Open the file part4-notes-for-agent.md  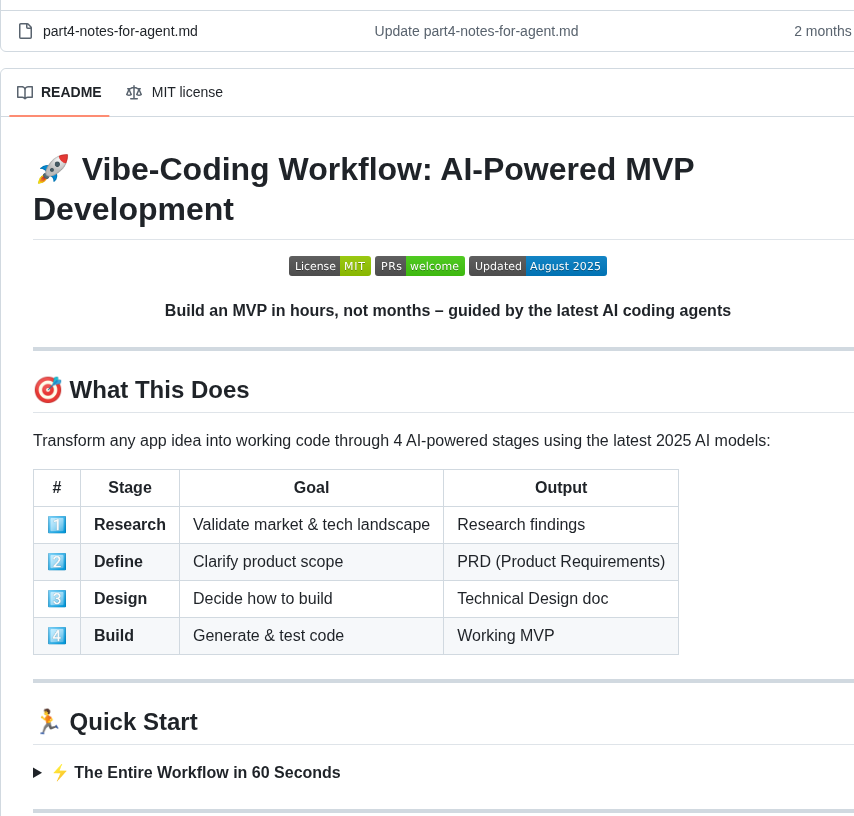[x=120, y=31]
